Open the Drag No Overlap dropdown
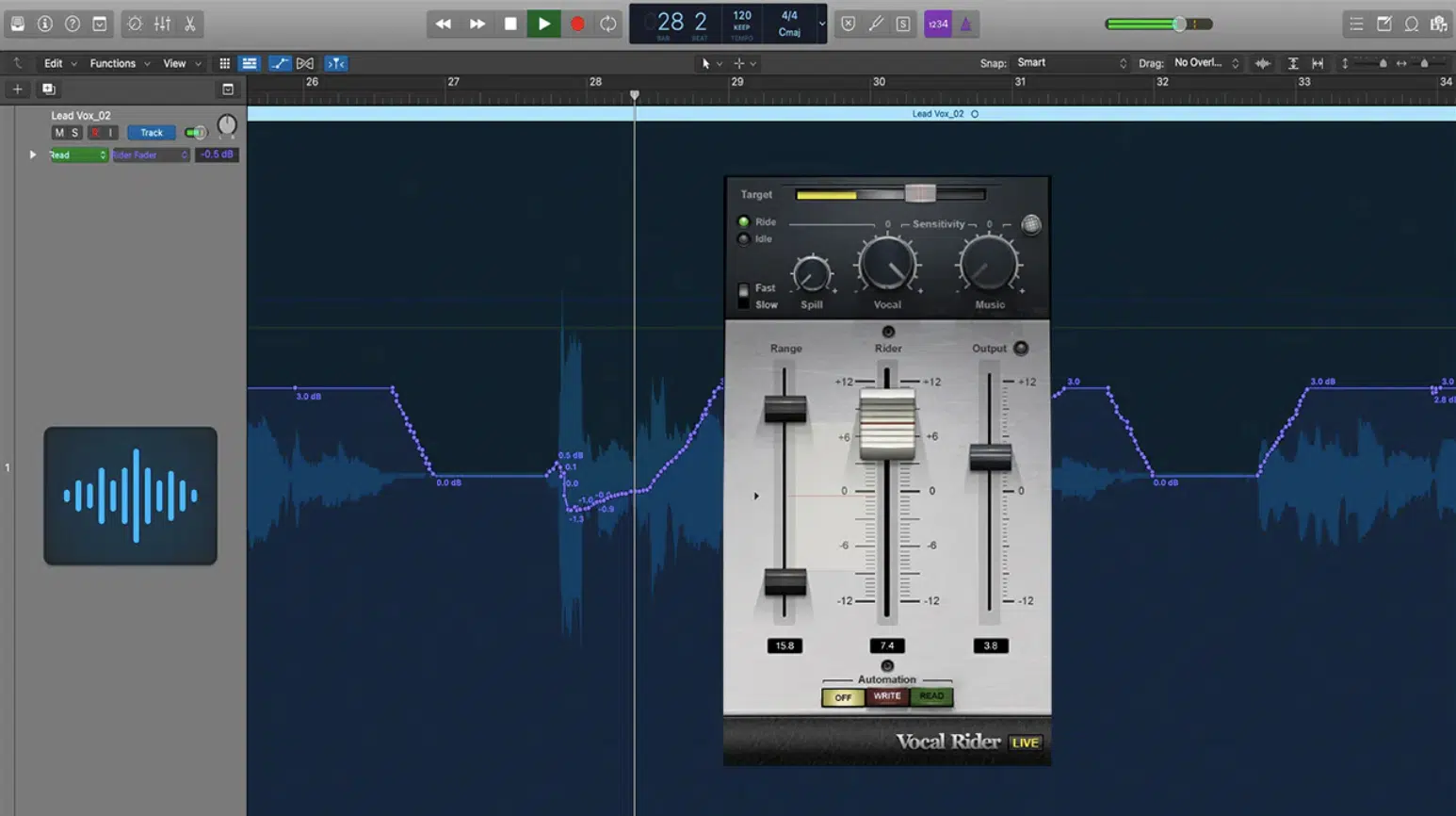Viewport: 1456px width, 816px height. 1206,63
